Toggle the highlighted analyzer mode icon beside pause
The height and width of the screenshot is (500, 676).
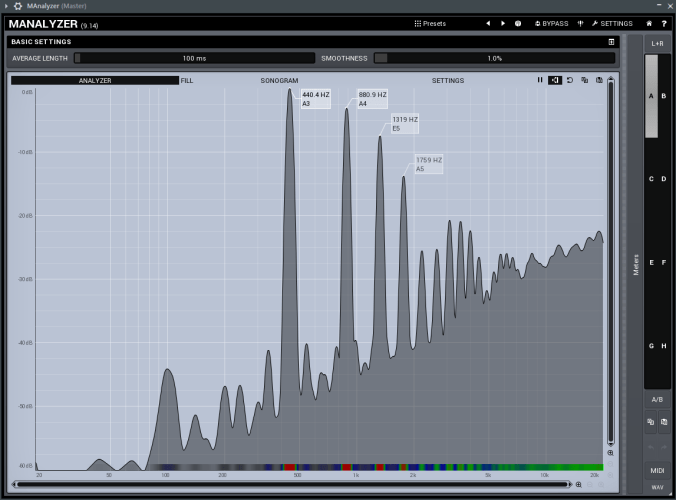point(555,80)
